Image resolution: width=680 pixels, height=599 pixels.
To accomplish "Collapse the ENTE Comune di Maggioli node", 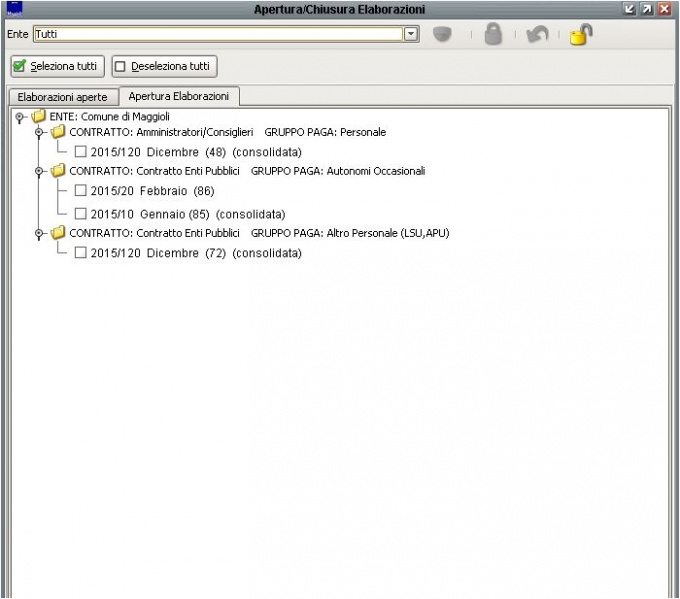I will (x=19, y=117).
